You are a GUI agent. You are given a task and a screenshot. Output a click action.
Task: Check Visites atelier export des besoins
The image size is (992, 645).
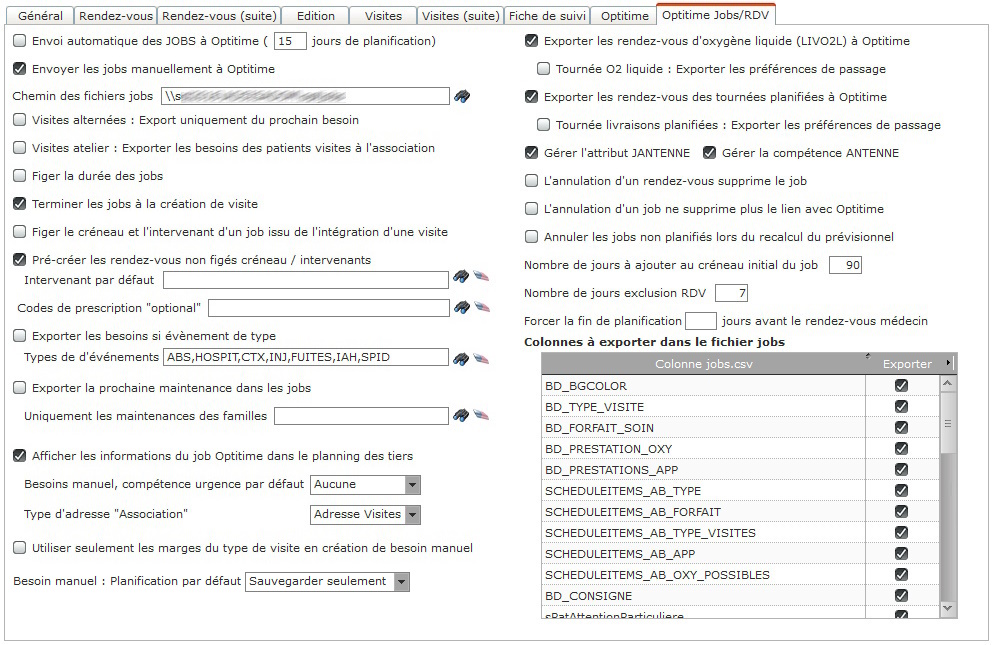pyautogui.click(x=20, y=148)
